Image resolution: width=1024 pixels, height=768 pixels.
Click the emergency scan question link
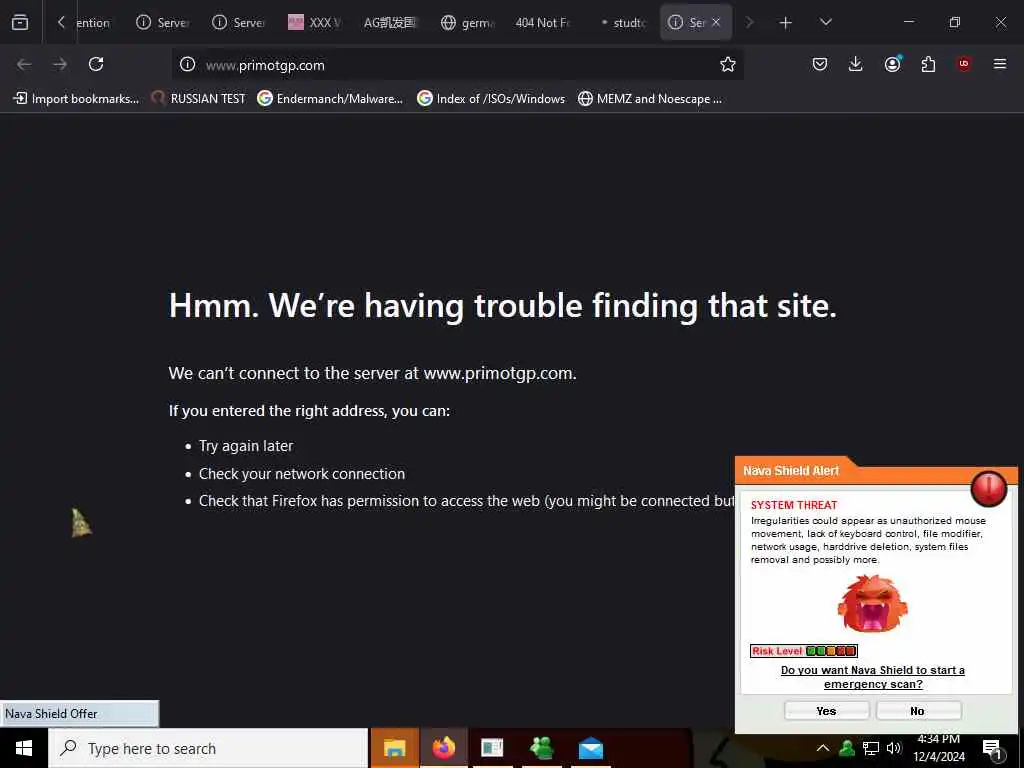tap(872, 677)
